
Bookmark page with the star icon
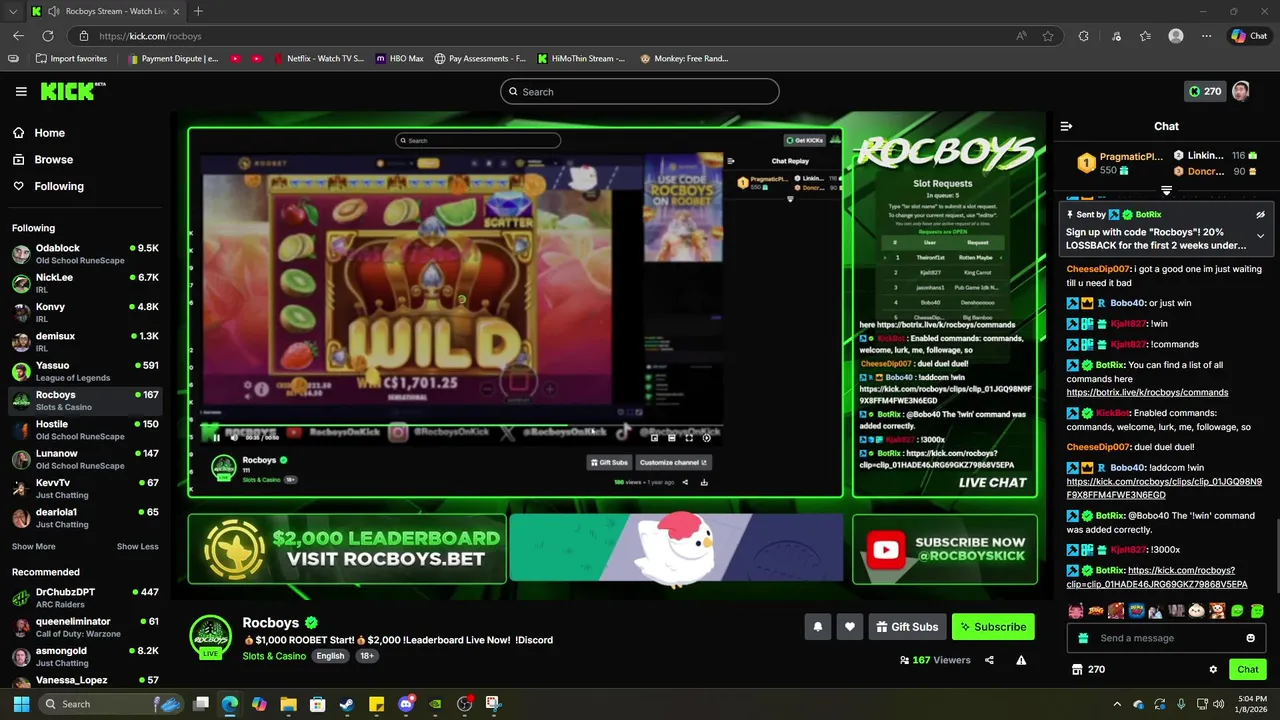tap(1048, 36)
